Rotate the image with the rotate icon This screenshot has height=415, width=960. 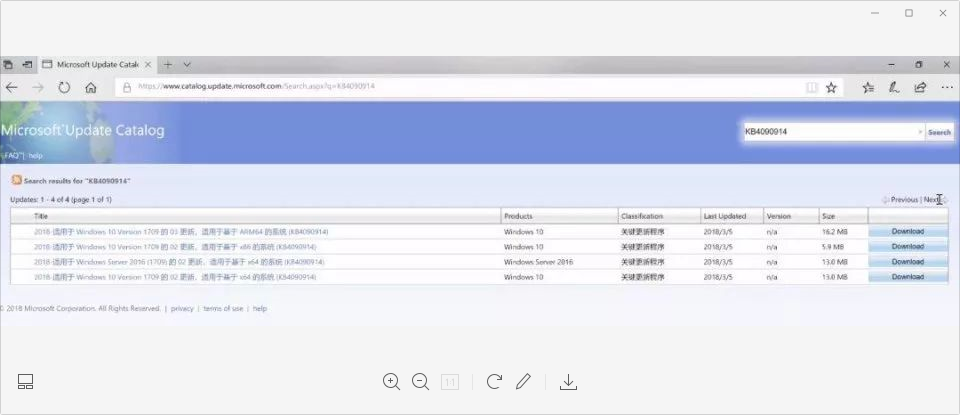click(x=494, y=381)
